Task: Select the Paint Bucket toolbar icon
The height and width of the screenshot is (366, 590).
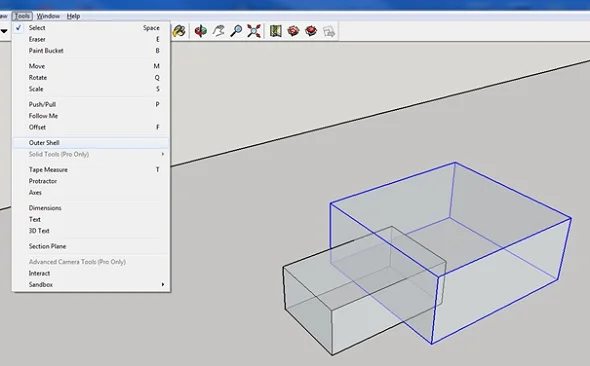Action: tap(179, 31)
